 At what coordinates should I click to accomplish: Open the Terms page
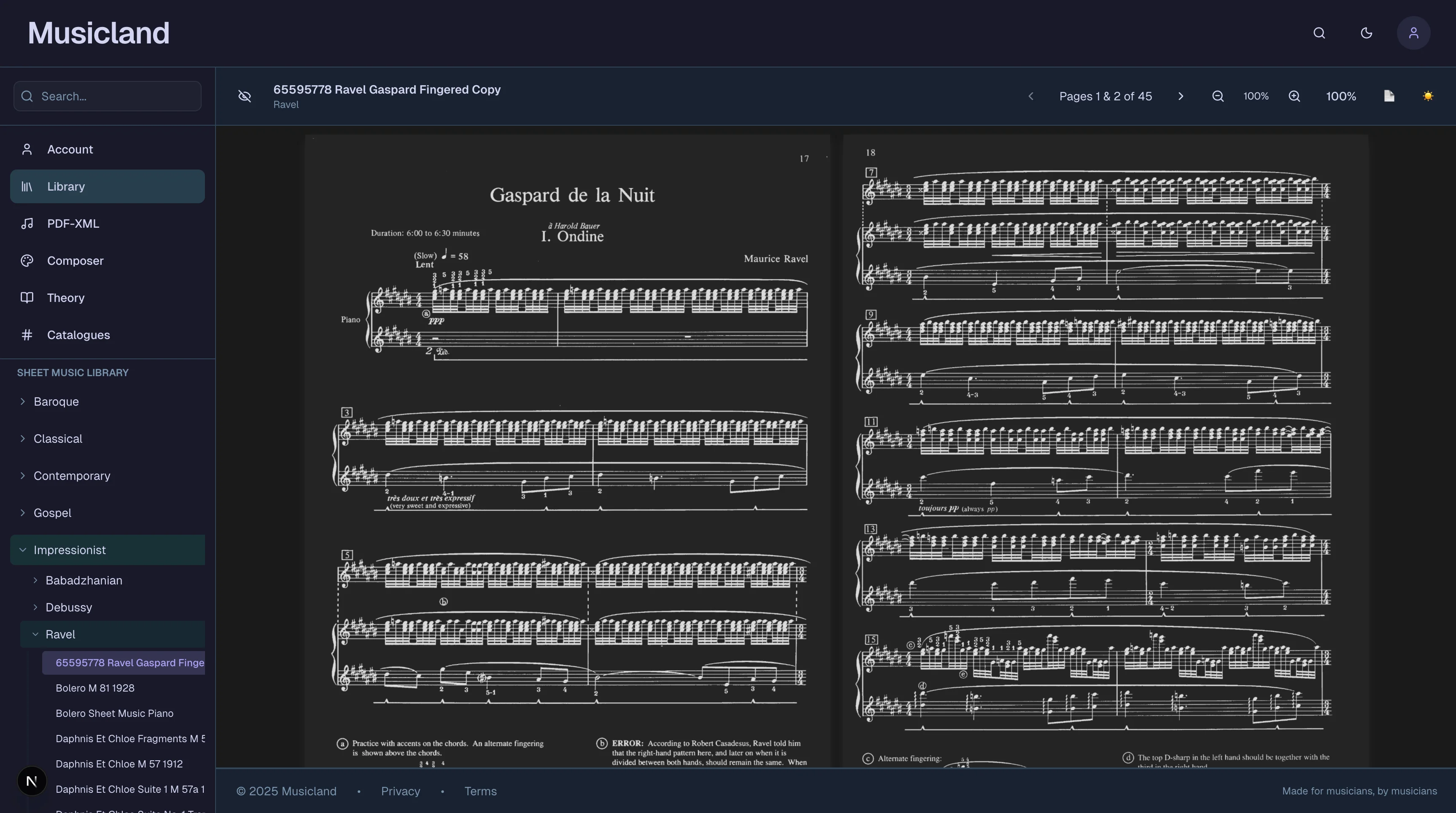pyautogui.click(x=480, y=791)
